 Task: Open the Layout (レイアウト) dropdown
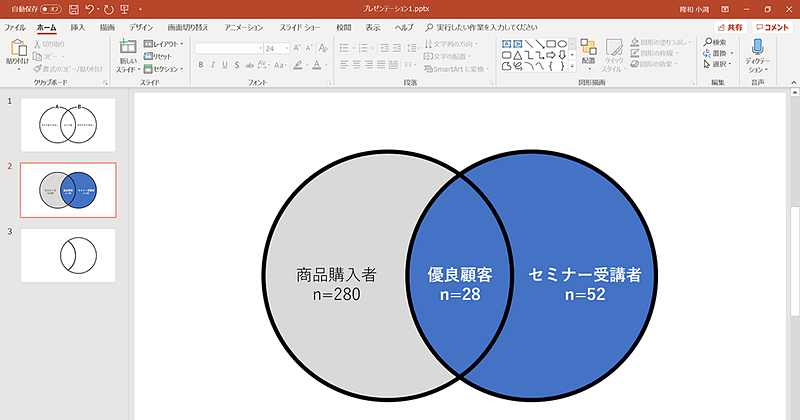coord(163,44)
